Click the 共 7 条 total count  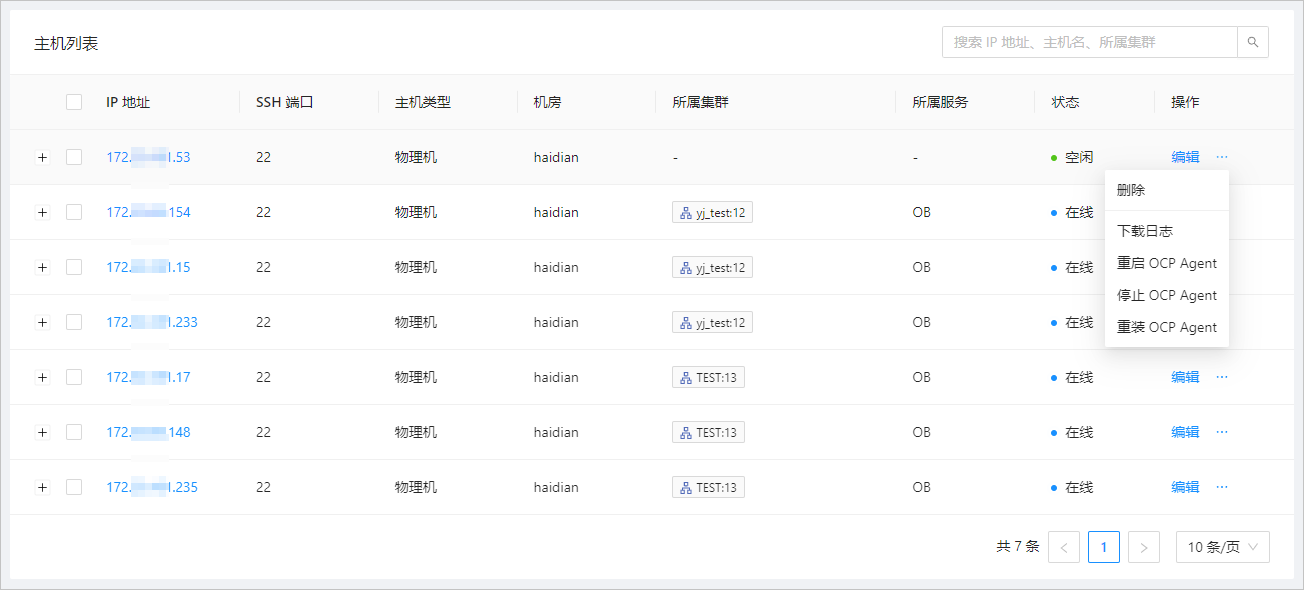(1018, 547)
